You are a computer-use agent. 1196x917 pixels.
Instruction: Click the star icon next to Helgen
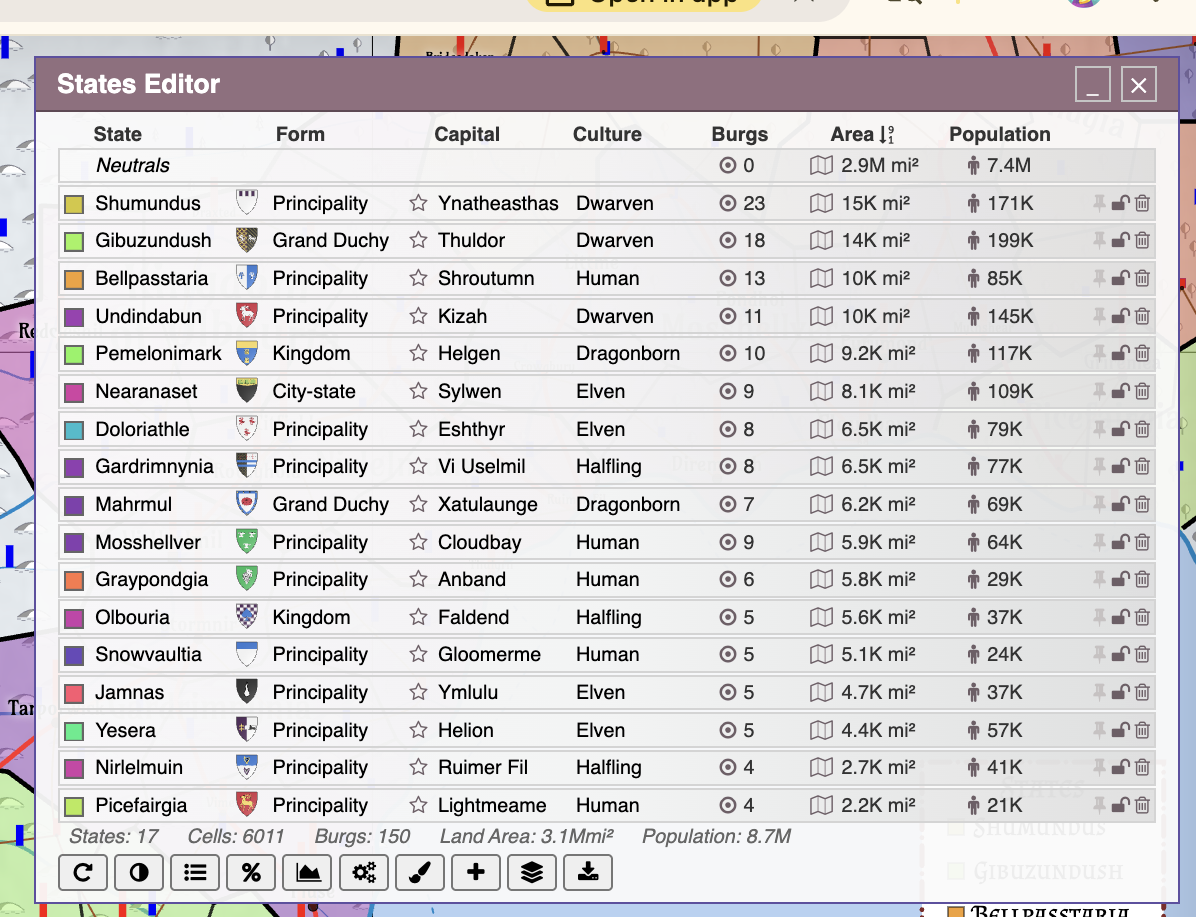click(418, 353)
